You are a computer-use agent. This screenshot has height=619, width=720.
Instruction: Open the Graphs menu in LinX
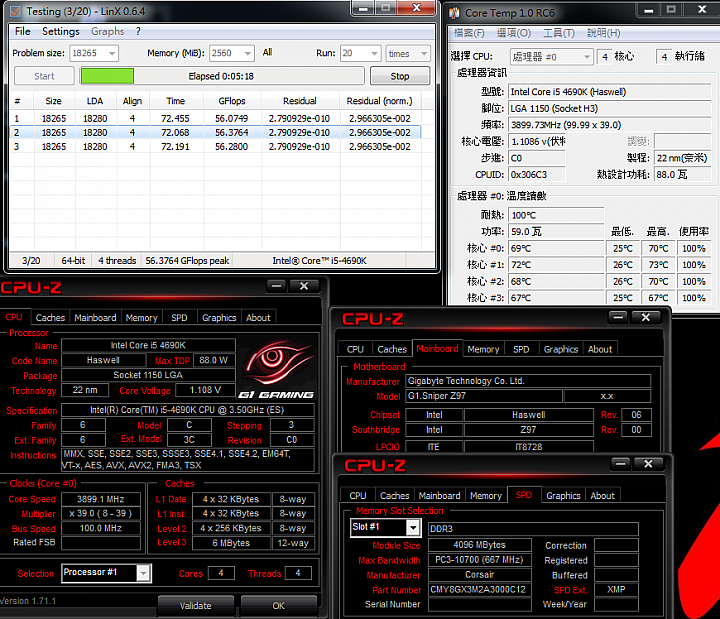[x=107, y=31]
